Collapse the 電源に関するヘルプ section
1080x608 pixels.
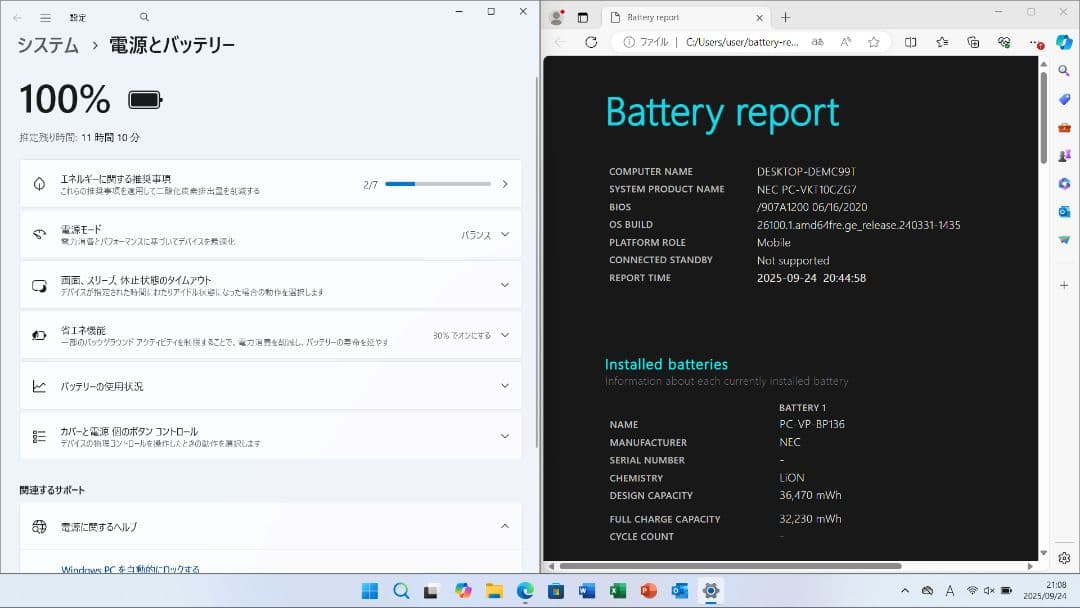(505, 526)
